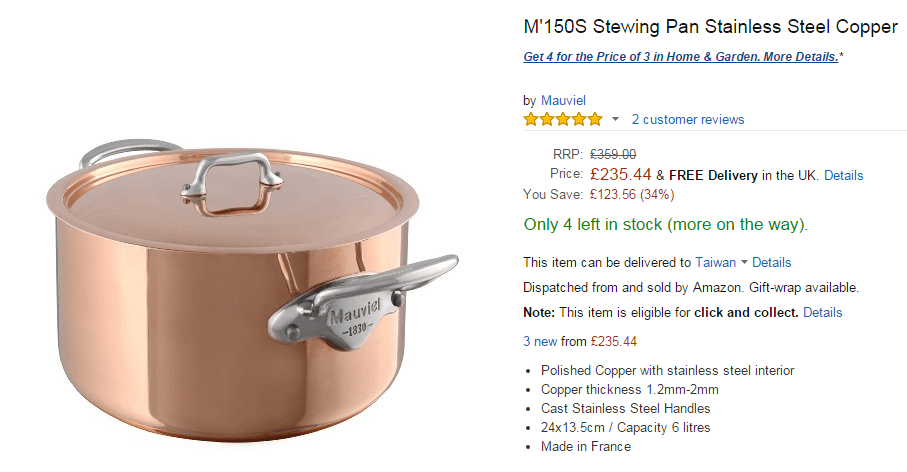This screenshot has height=472, width=907.
Task: Click the red £235.44 price beside Price label
Action: click(620, 175)
